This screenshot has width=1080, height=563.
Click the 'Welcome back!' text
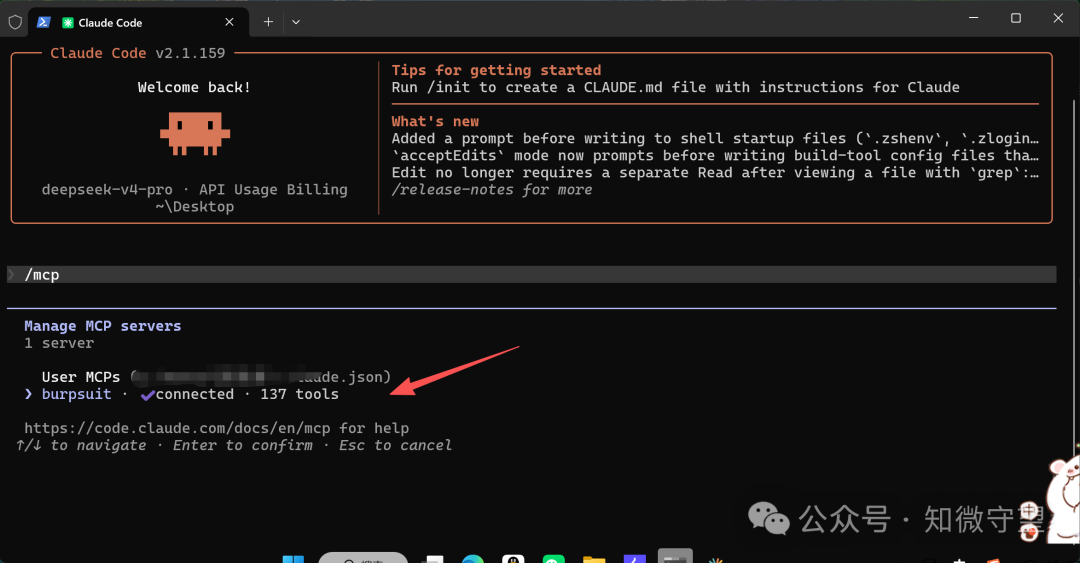click(x=194, y=88)
